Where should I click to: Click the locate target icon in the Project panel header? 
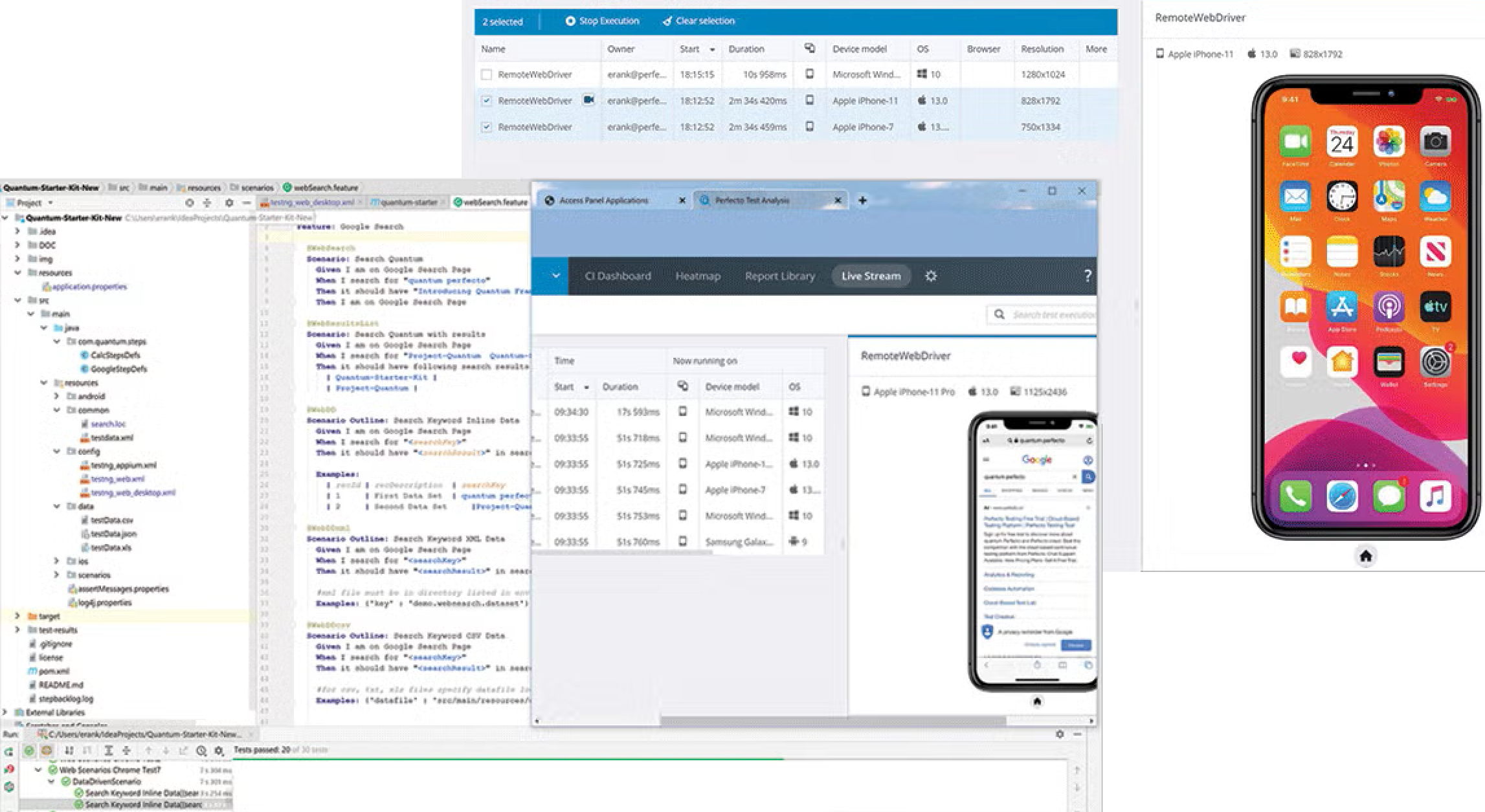[189, 203]
